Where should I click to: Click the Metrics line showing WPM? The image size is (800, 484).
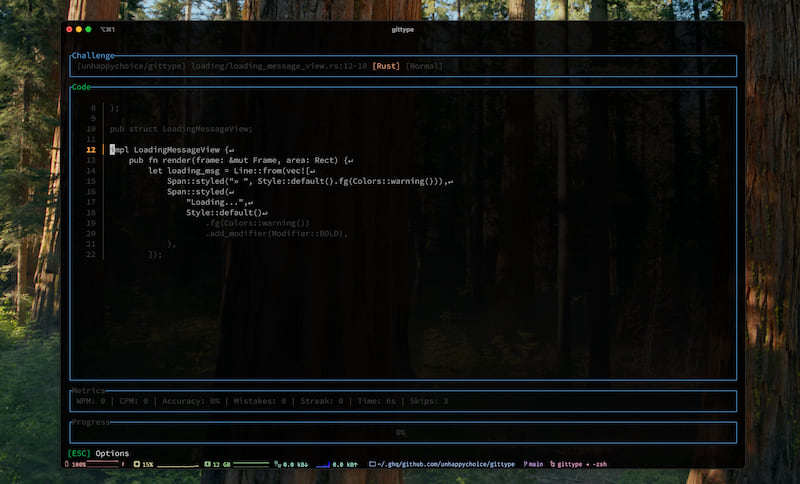point(262,401)
